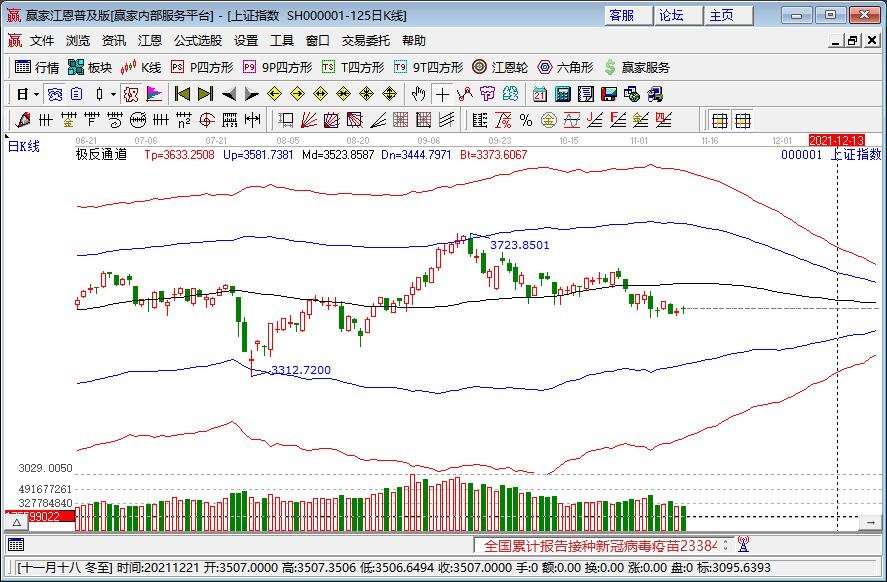Open the 9P四方形 tool
Image resolution: width=887 pixels, height=582 pixels.
pos(277,67)
